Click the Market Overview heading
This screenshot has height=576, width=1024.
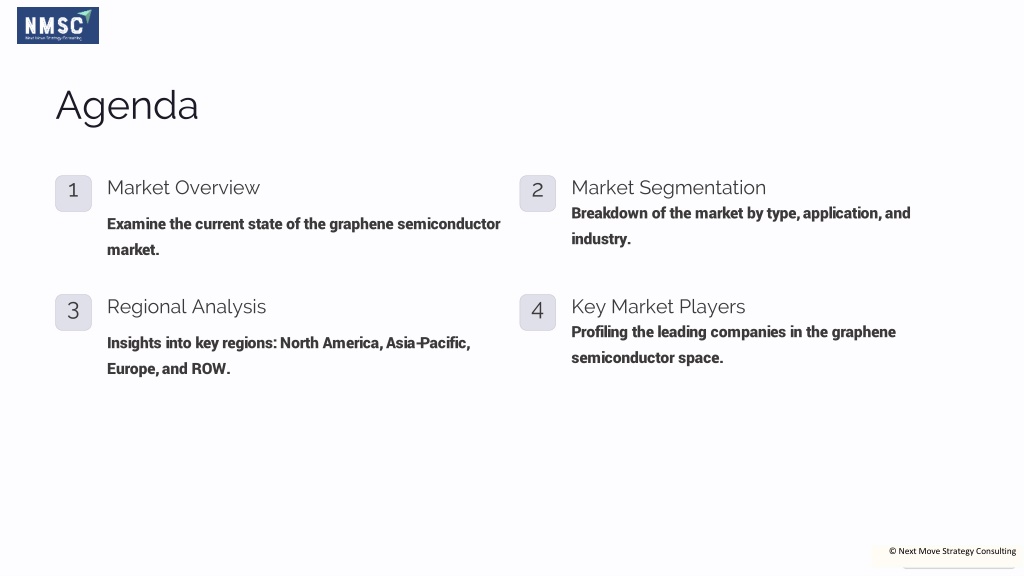tap(184, 188)
